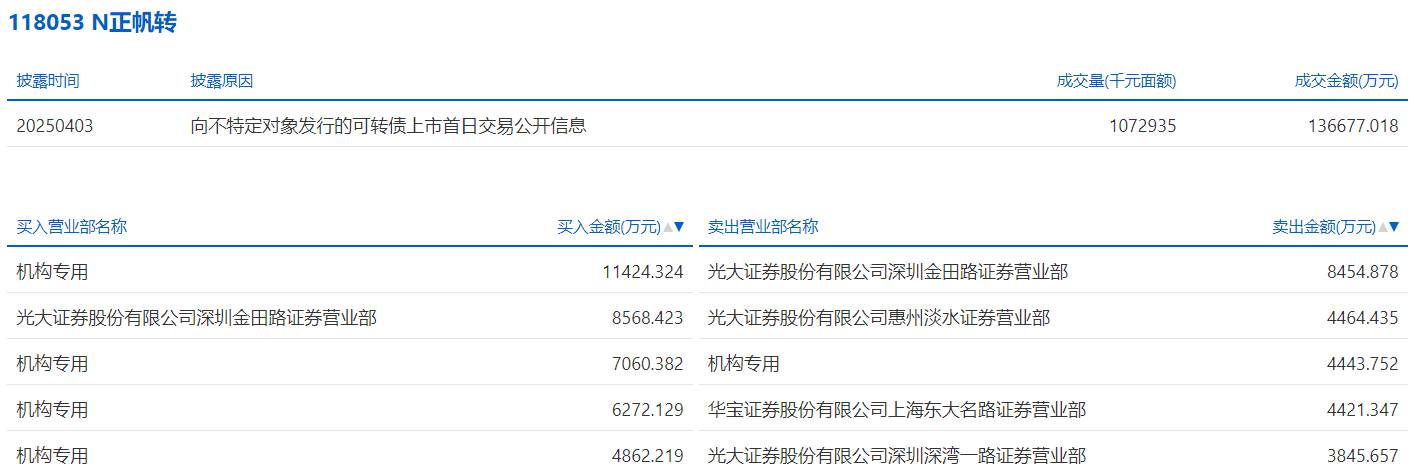
Task: Click the 成交量(千元面额) header
Action: point(1116,81)
